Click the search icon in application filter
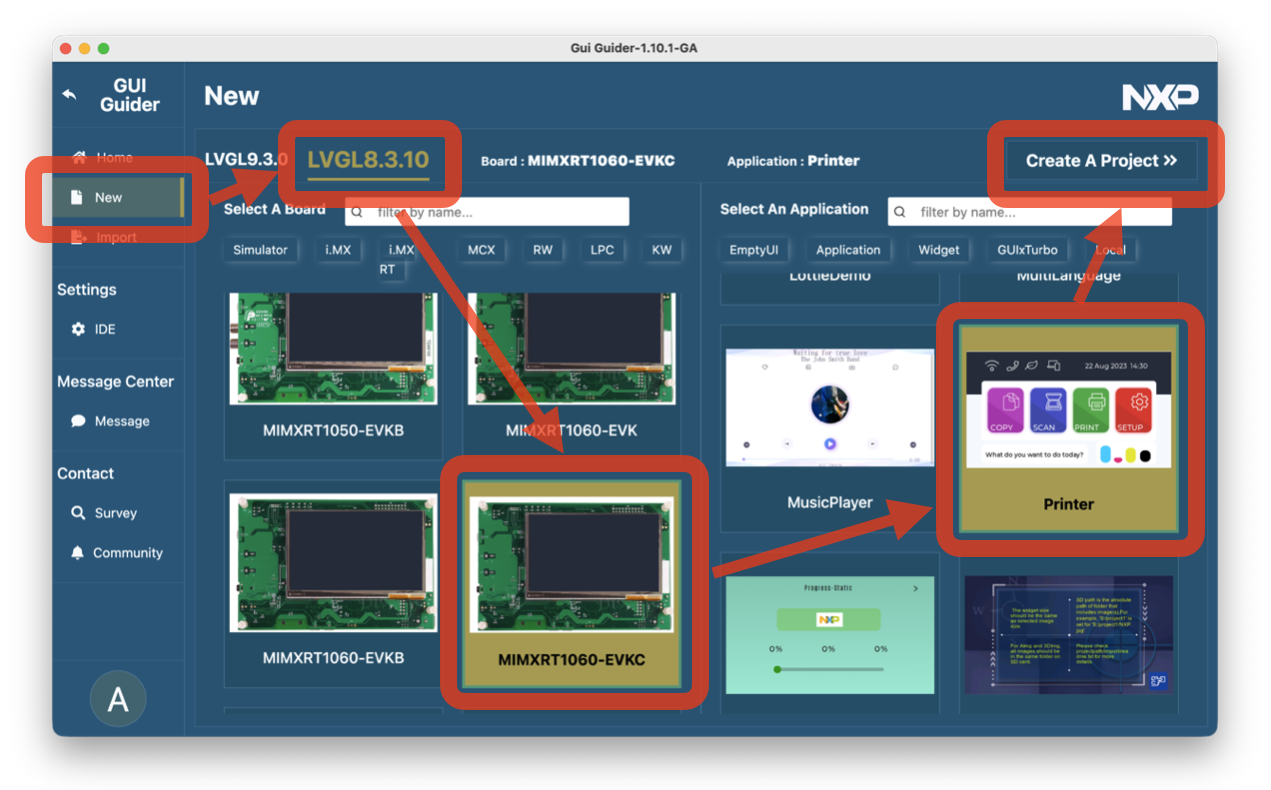The width and height of the screenshot is (1271, 790). coord(901,212)
